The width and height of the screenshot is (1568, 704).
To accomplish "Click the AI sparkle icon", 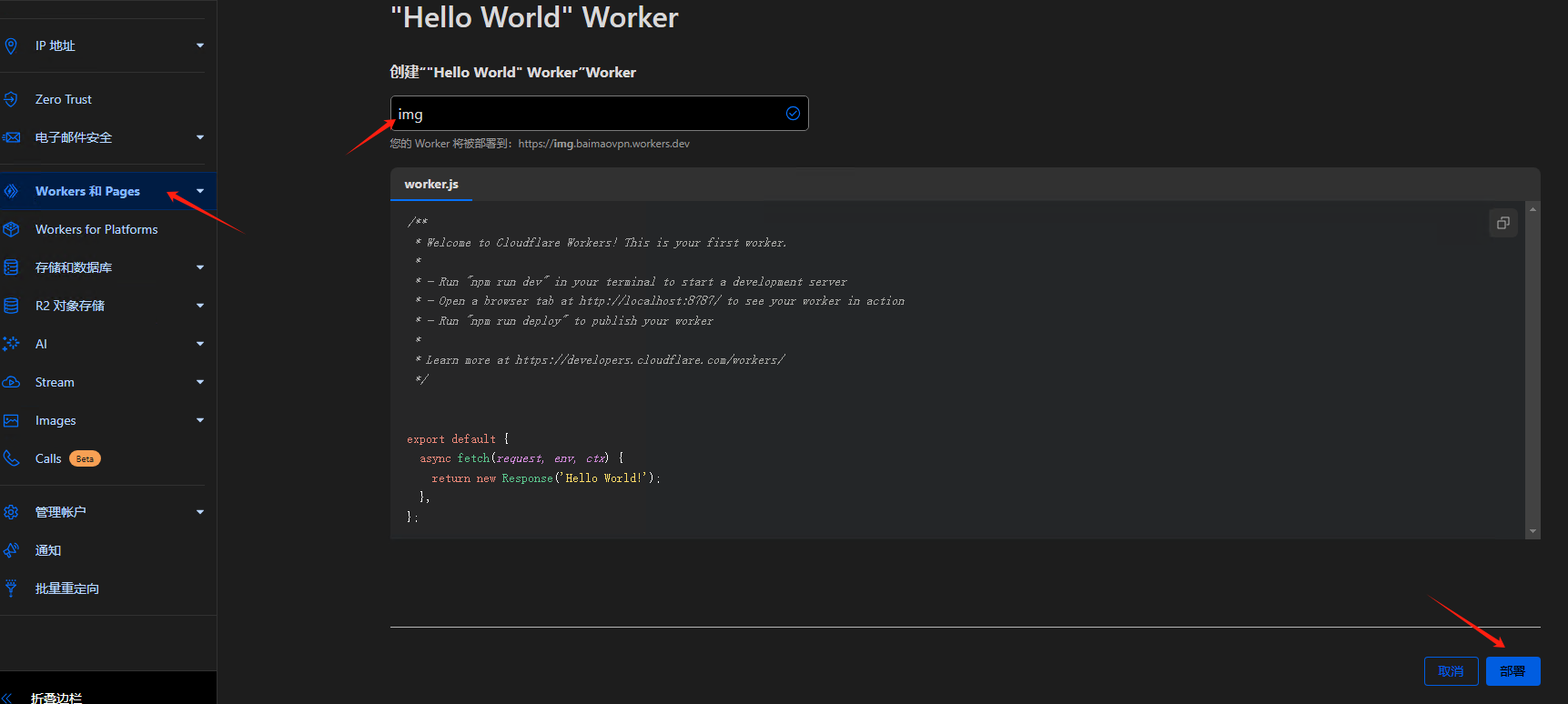I will pos(11,344).
